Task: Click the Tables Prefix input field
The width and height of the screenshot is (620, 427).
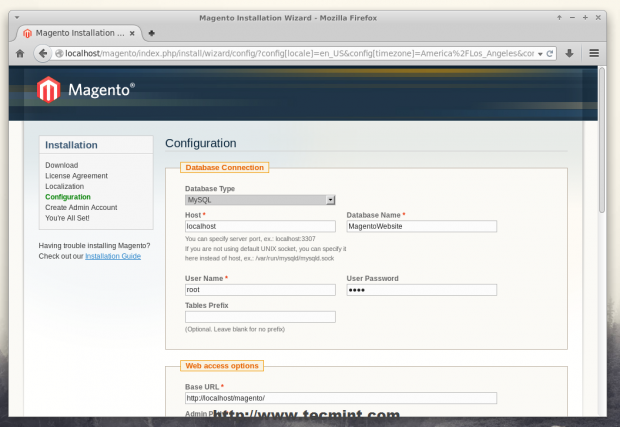Action: [x=260, y=317]
